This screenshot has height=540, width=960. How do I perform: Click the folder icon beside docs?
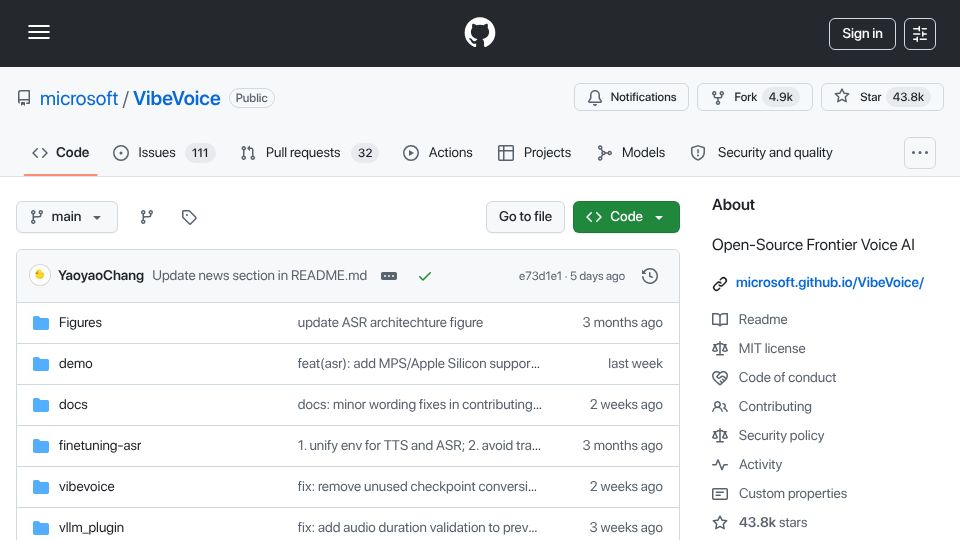41,405
